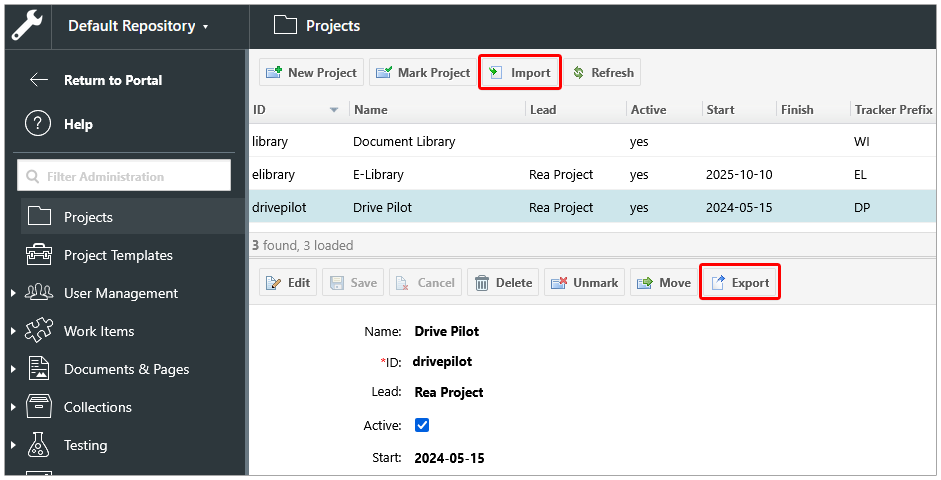Click the wrench administration icon
The height and width of the screenshot is (480, 941).
(x=28, y=26)
